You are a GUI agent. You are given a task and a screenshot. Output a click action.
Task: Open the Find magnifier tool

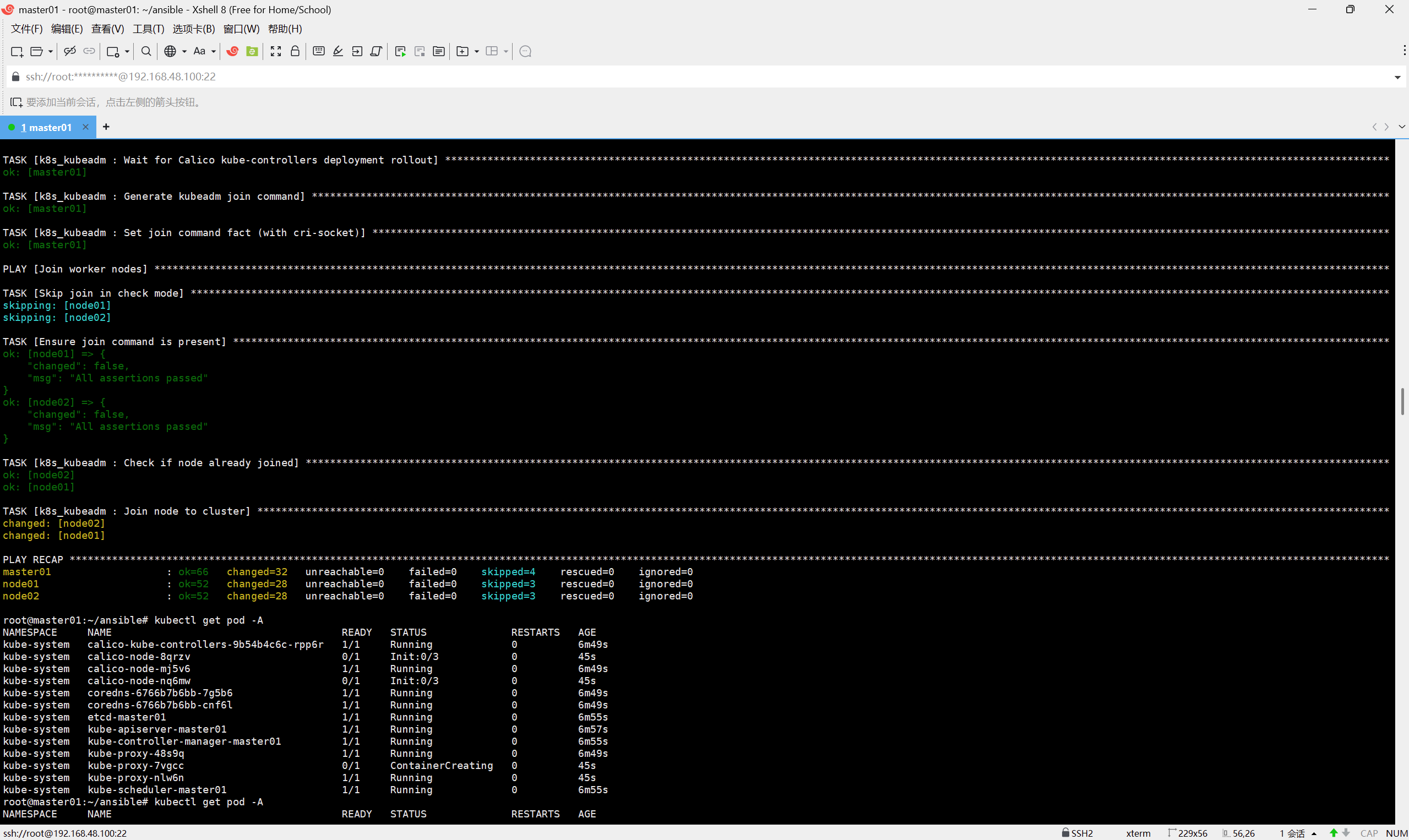[x=146, y=52]
